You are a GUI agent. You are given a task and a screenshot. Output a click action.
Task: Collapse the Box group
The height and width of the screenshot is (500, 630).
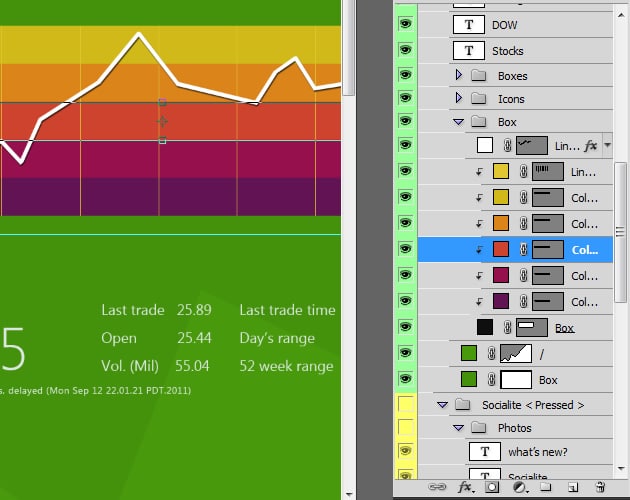[x=458, y=122]
